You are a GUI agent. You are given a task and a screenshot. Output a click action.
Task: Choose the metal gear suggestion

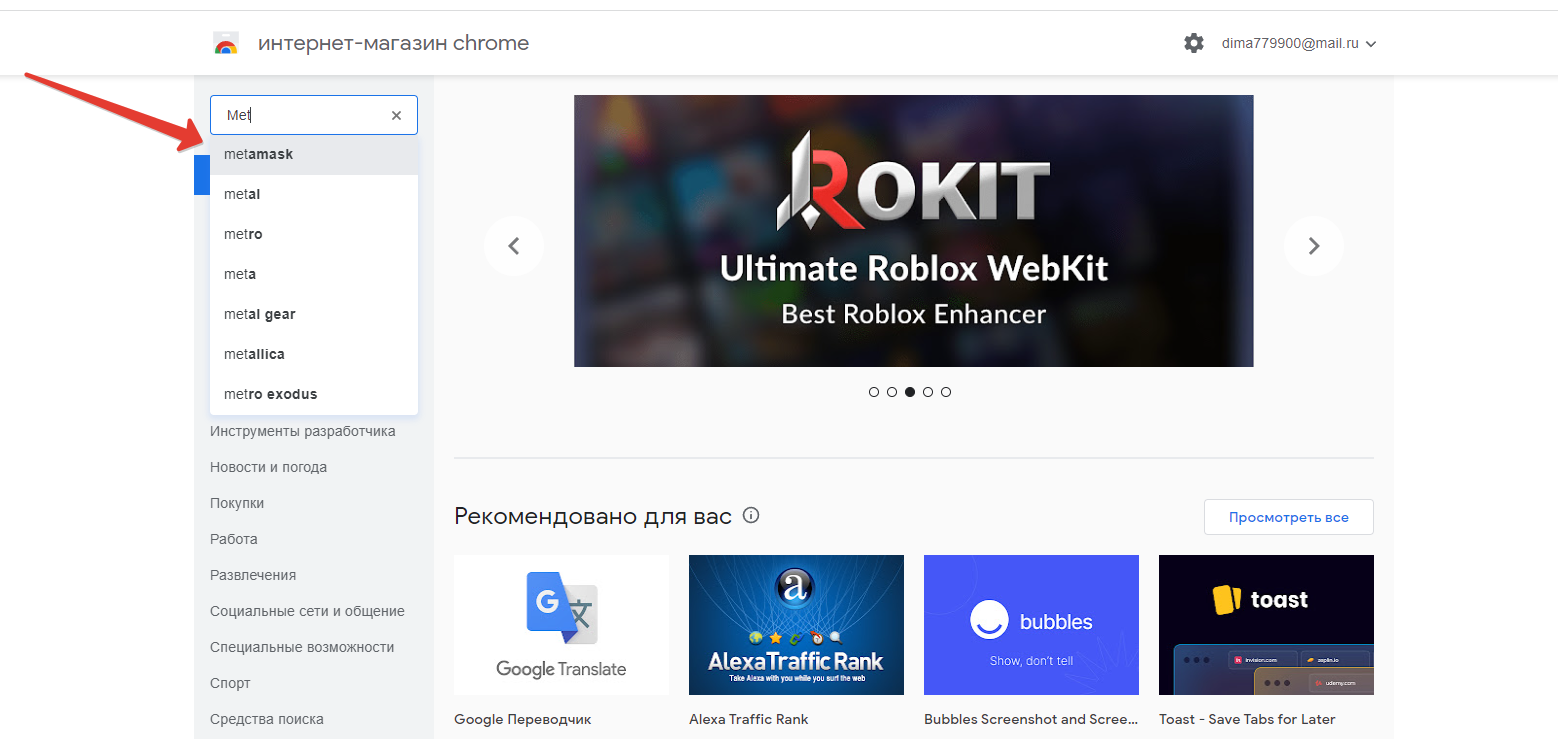(x=314, y=315)
